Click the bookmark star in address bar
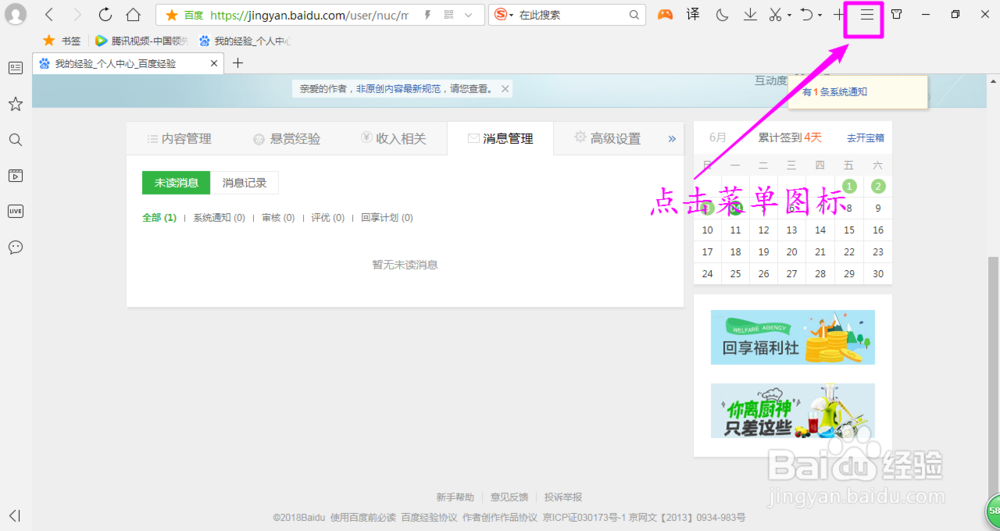1000x531 pixels. (171, 15)
